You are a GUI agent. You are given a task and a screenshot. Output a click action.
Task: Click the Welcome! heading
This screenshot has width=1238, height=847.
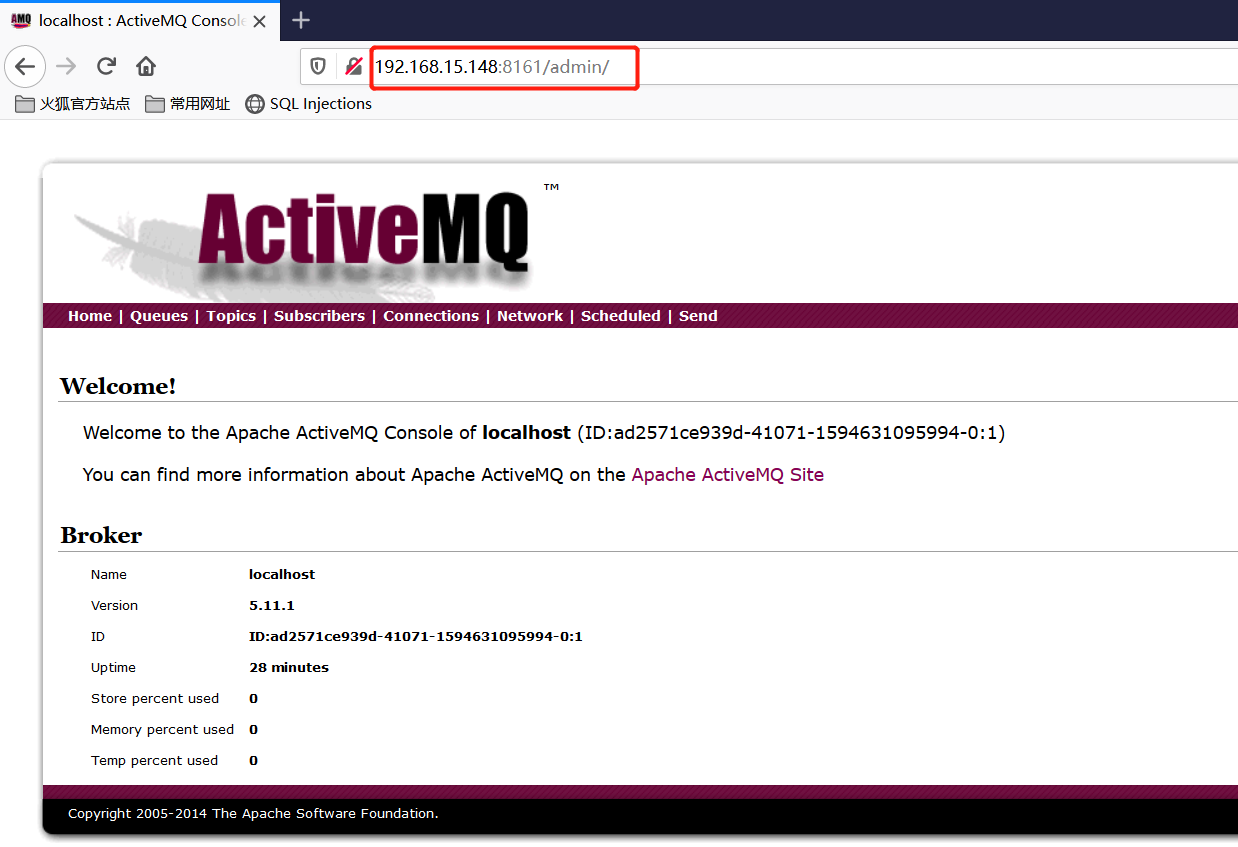pos(118,386)
